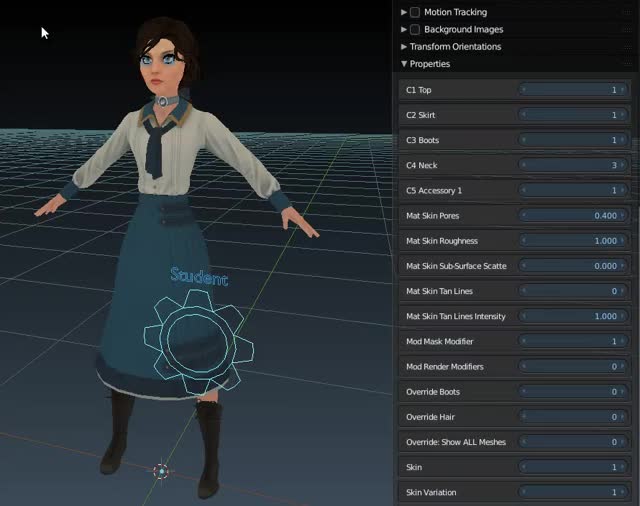Decrease Mat Skin Roughness with left arrow
Image resolution: width=640 pixels, height=506 pixels.
[524, 241]
